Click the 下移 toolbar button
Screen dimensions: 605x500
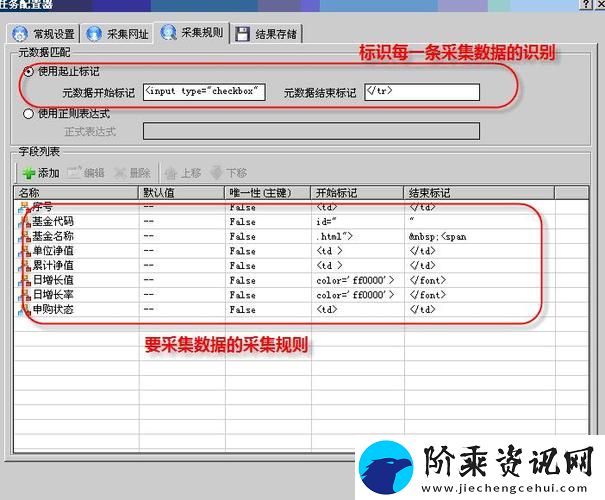click(229, 173)
